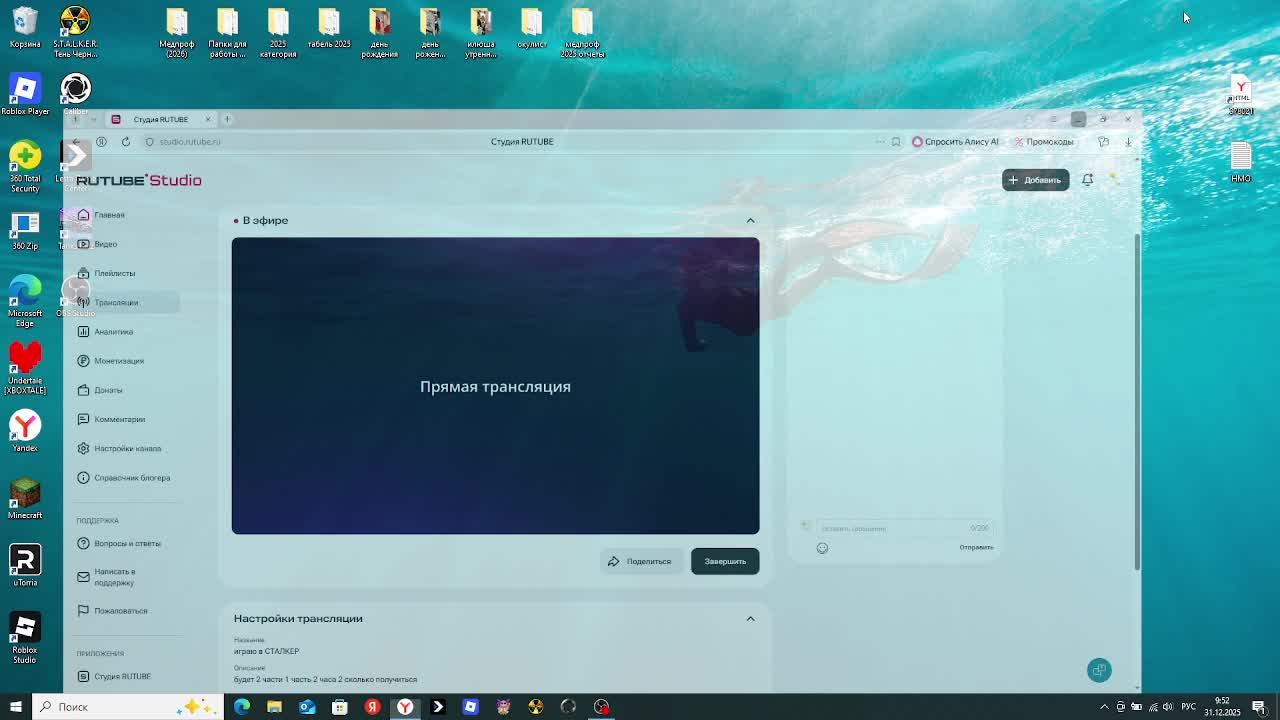Open File Explorer from the taskbar
This screenshot has width=1280, height=720.
(x=274, y=707)
